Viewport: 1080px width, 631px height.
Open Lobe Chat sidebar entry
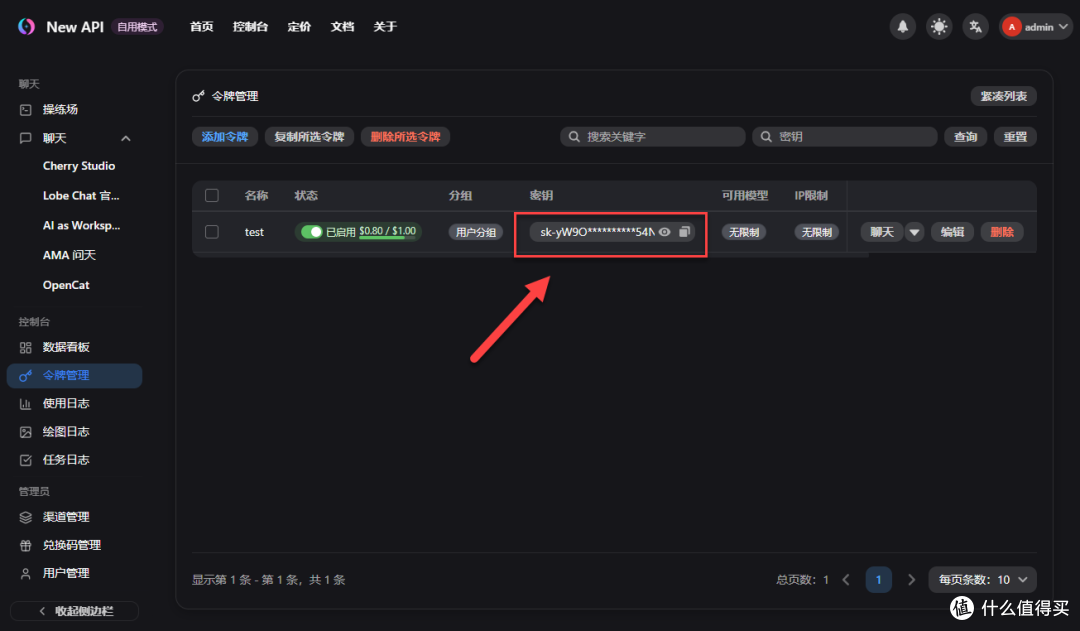[x=81, y=196]
